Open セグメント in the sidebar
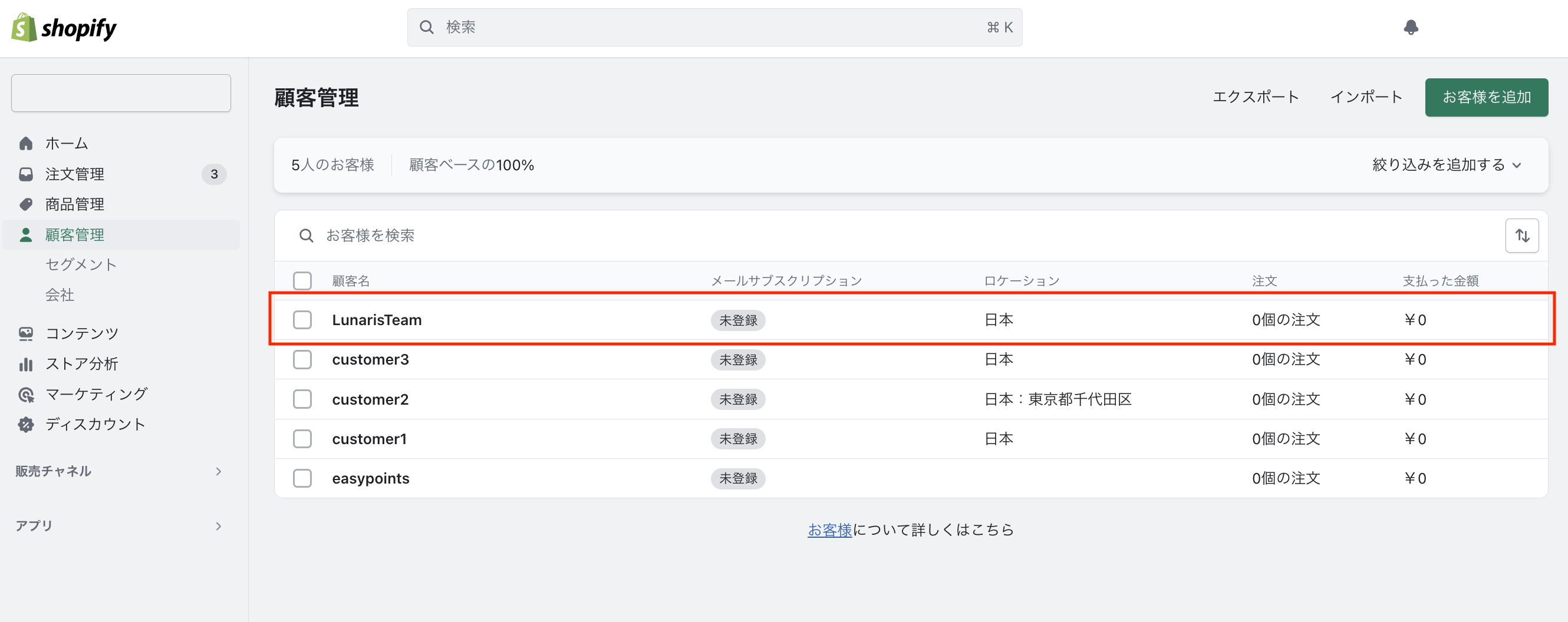This screenshot has height=622, width=1568. 81,264
